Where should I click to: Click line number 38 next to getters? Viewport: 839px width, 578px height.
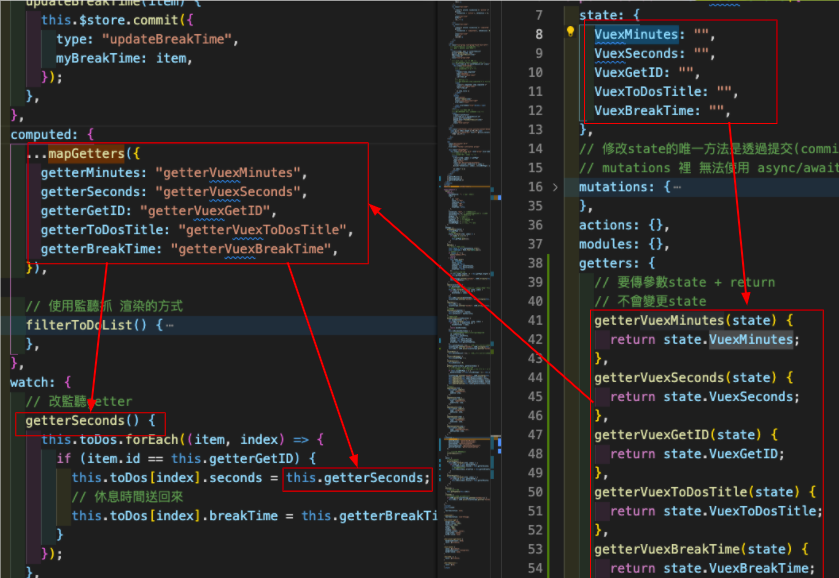click(x=535, y=263)
